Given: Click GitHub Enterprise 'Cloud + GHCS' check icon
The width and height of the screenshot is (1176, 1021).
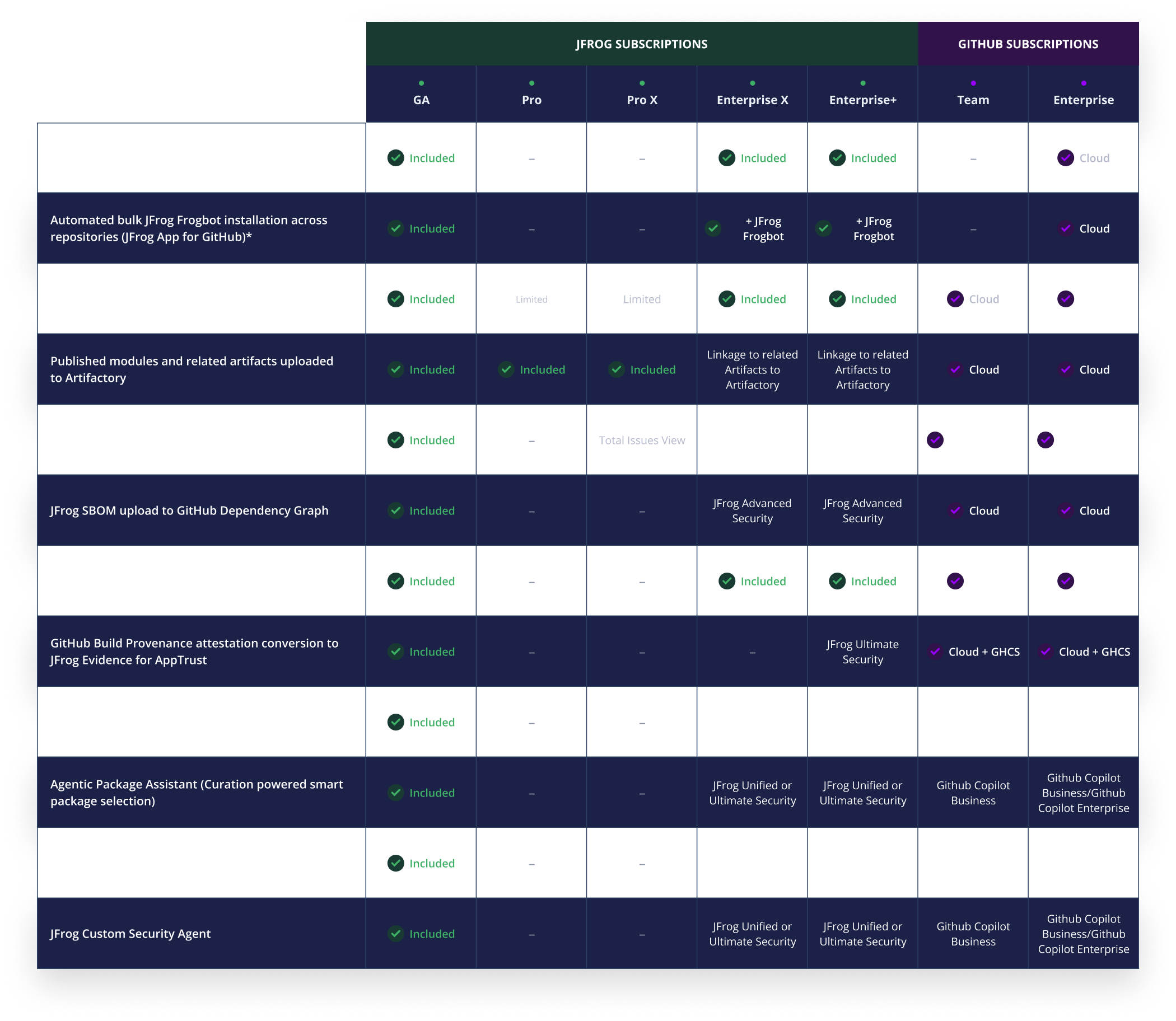Looking at the screenshot, I should tap(1045, 652).
